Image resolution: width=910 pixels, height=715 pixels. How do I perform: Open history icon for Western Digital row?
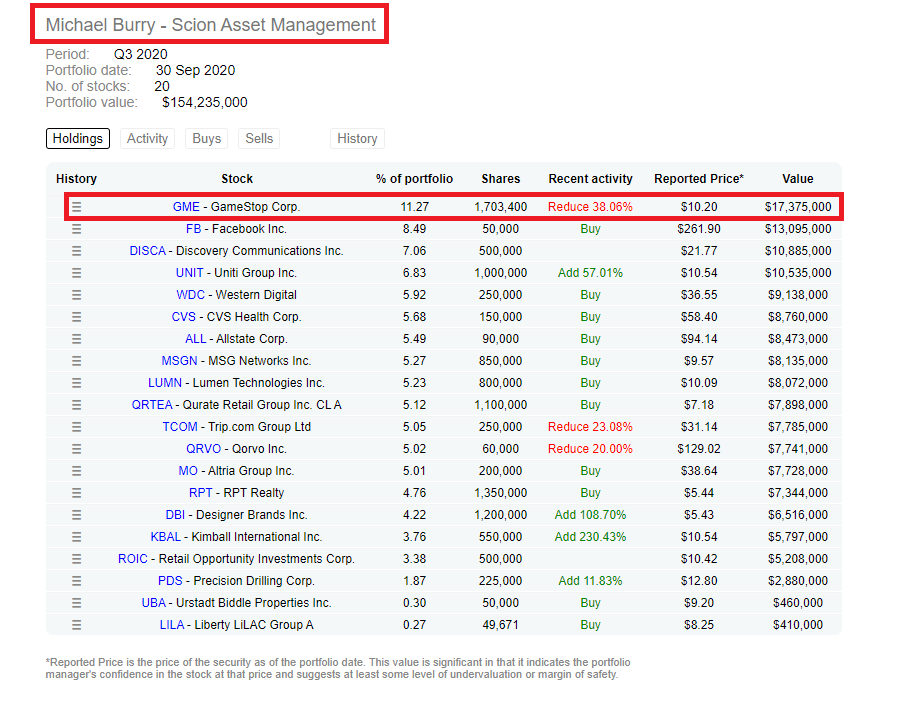click(77, 295)
